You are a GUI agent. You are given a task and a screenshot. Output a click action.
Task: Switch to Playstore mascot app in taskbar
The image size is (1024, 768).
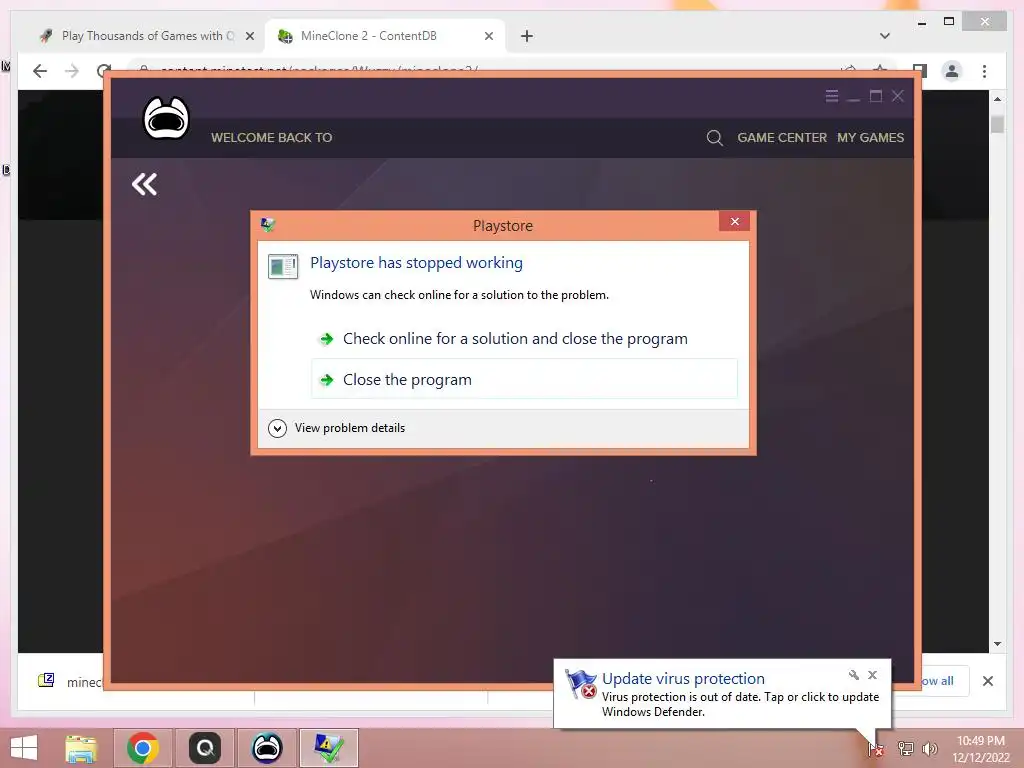pos(266,748)
